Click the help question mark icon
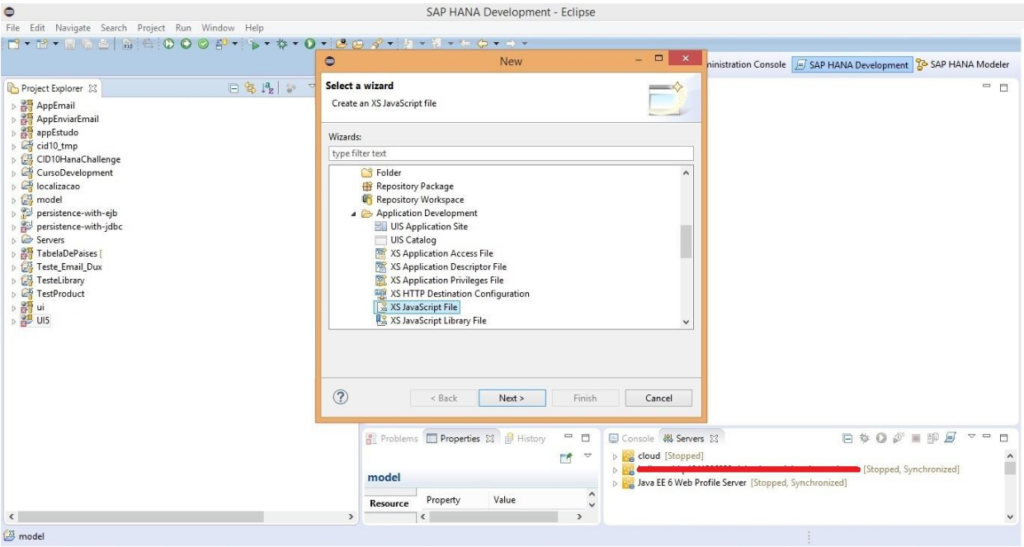Viewport: 1024px width, 547px height. pos(340,397)
